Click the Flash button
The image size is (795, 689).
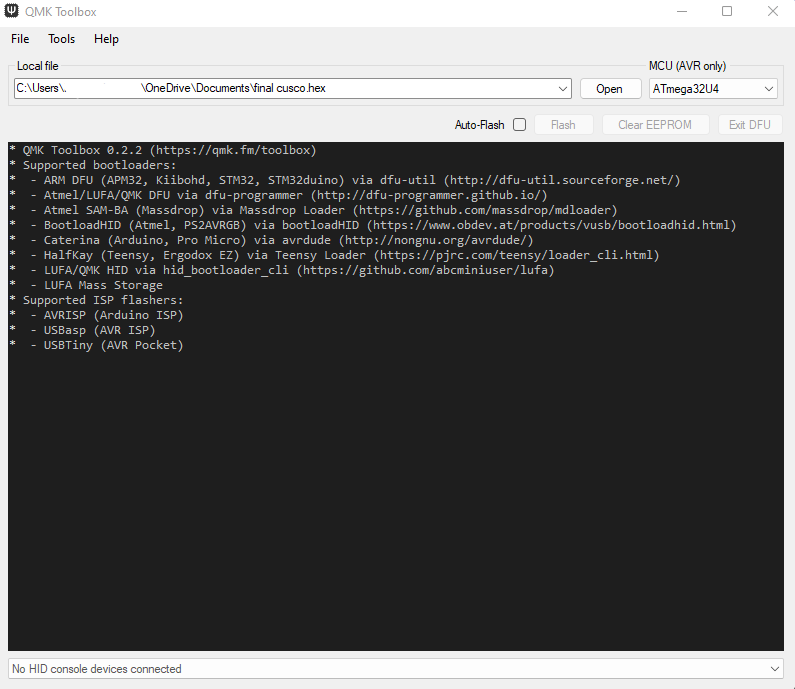(563, 125)
